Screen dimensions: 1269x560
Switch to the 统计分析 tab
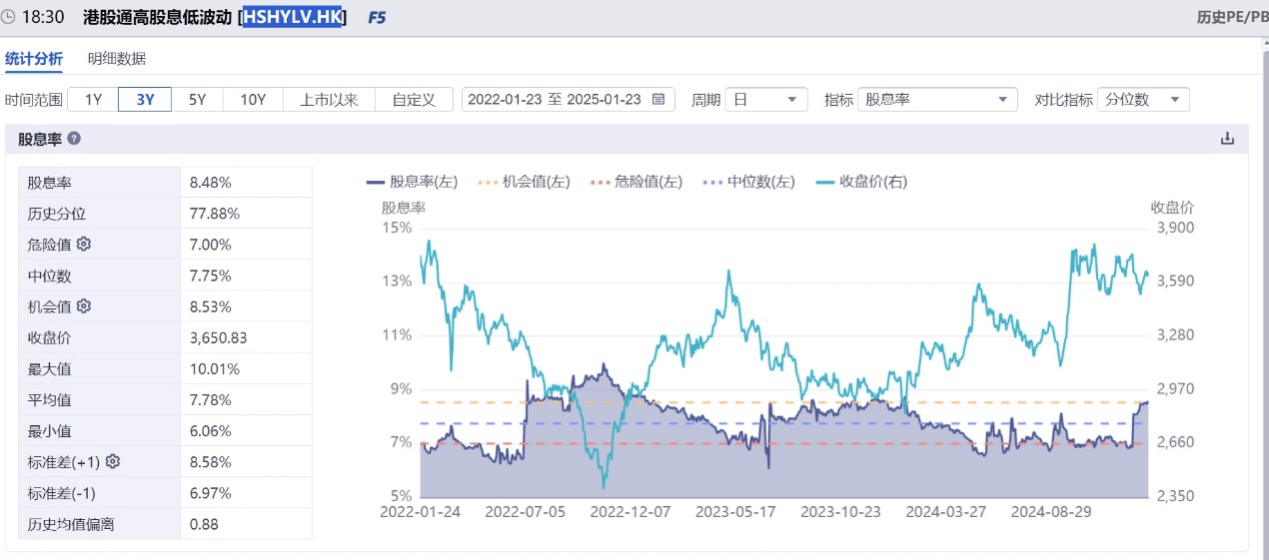[x=34, y=59]
